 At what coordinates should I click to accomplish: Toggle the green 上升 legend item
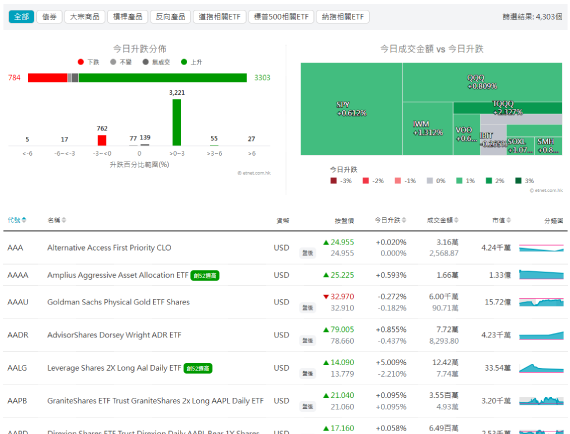pos(192,62)
